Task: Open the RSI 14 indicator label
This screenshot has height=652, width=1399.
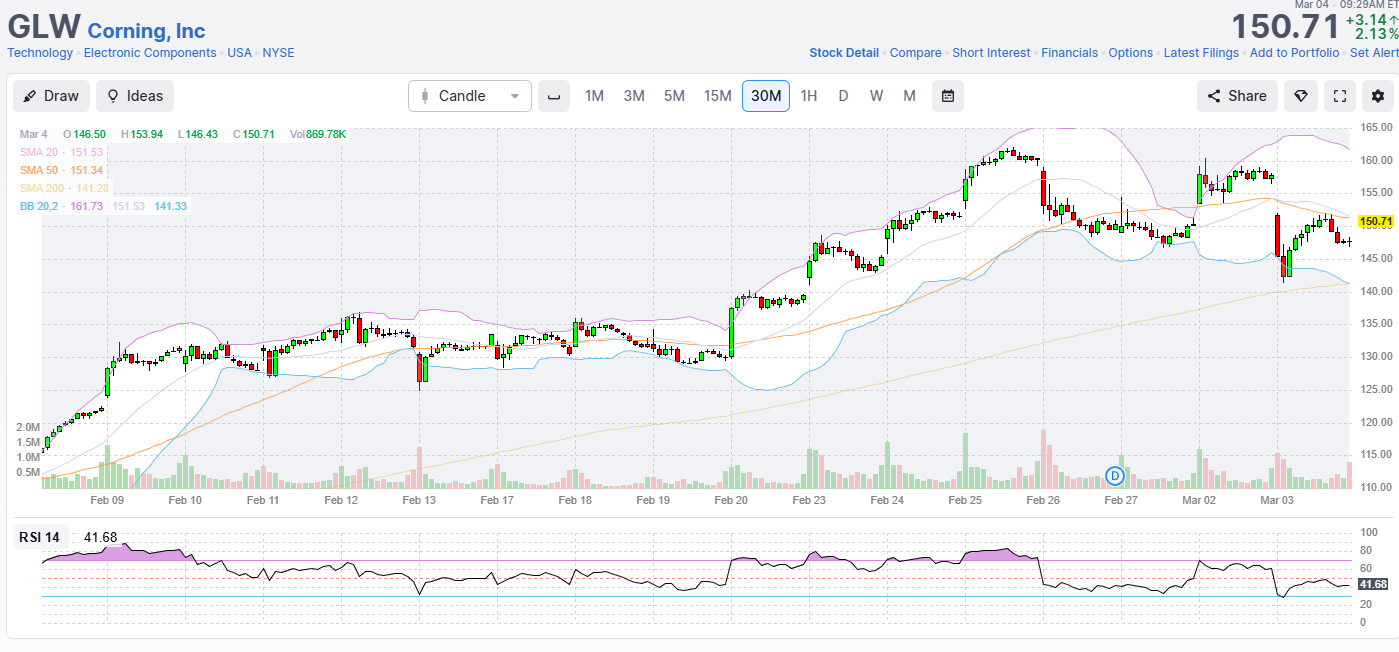Action: [x=40, y=537]
